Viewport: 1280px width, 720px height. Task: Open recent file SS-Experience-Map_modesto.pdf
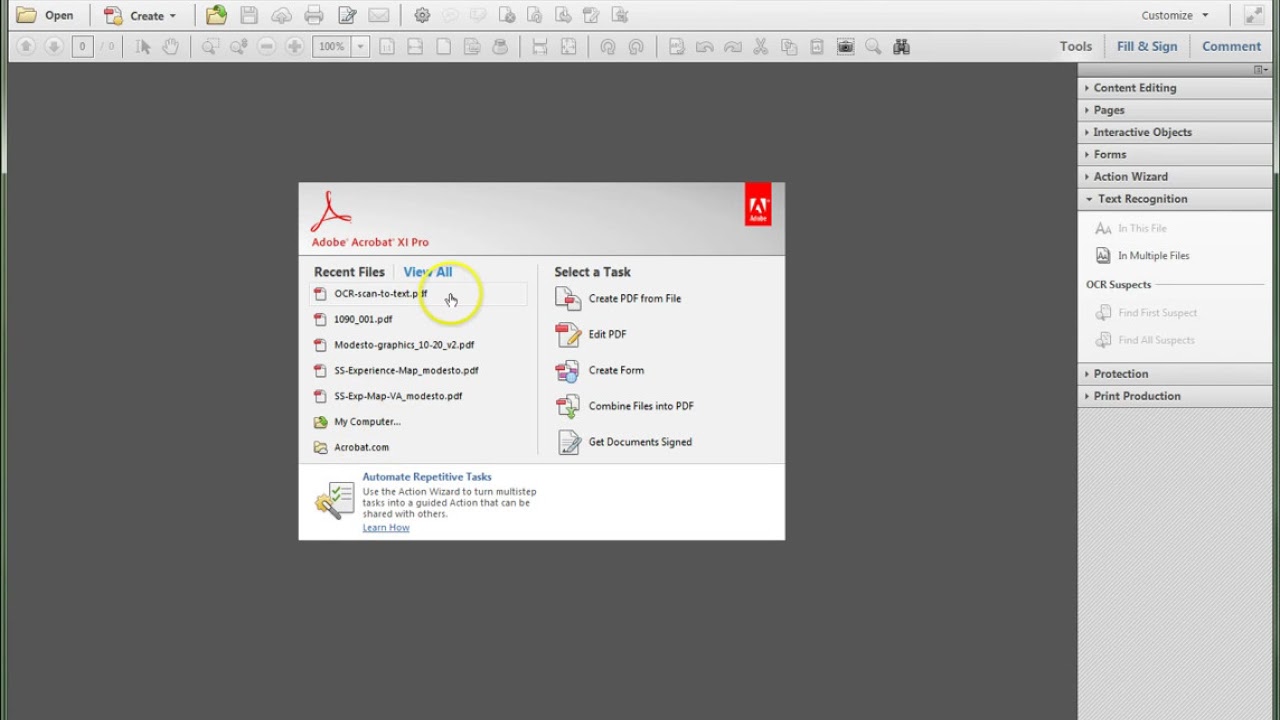click(406, 370)
